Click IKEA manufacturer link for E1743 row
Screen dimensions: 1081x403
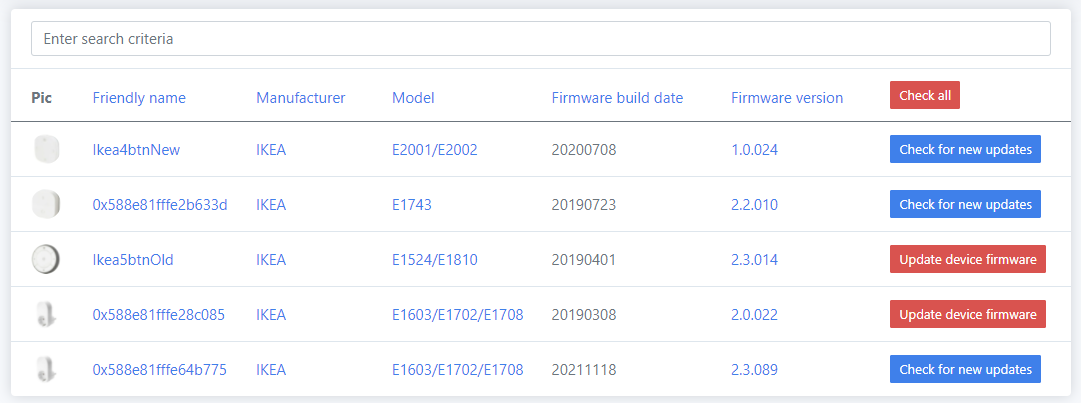tap(271, 205)
